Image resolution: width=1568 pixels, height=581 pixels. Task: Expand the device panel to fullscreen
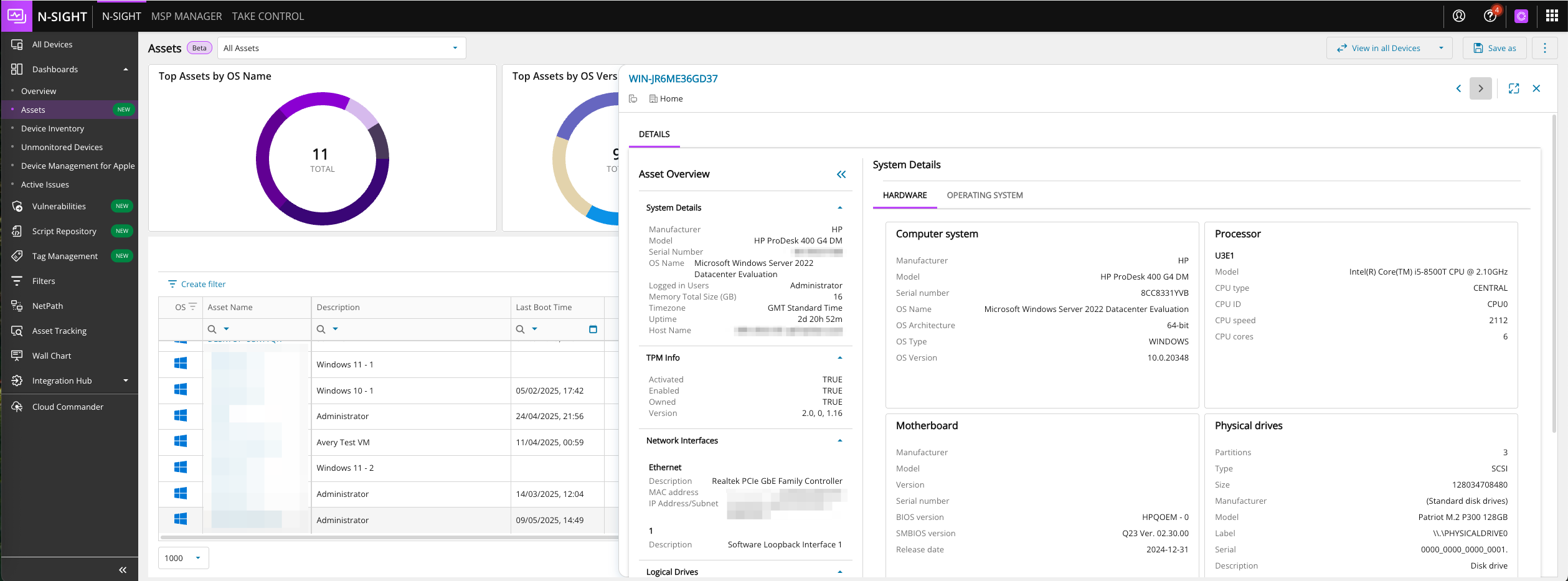click(x=1514, y=88)
